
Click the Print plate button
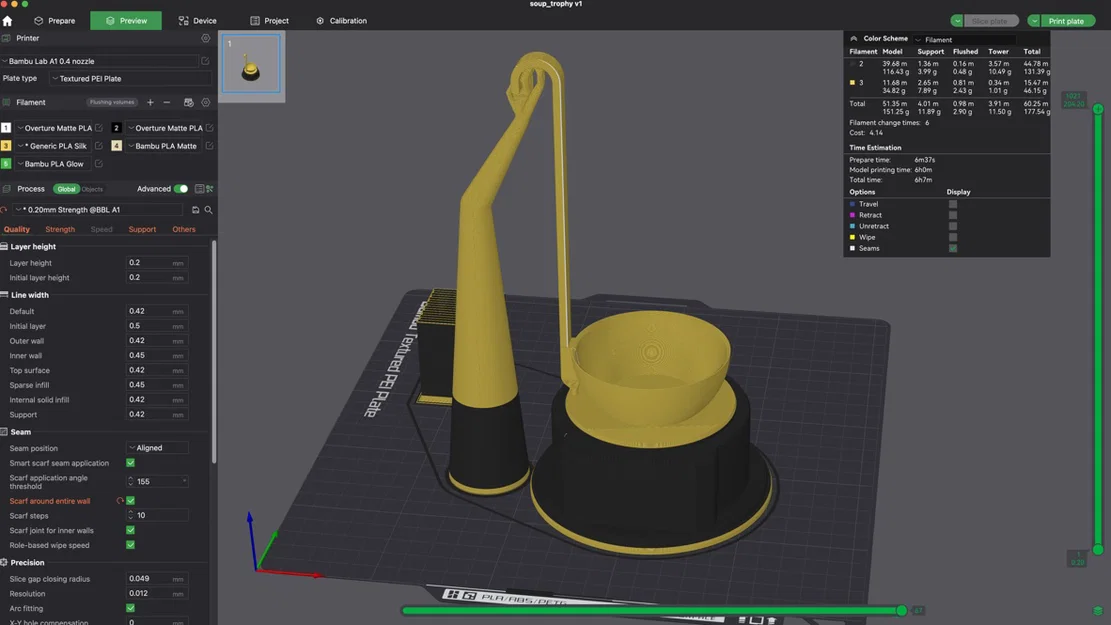(1068, 21)
